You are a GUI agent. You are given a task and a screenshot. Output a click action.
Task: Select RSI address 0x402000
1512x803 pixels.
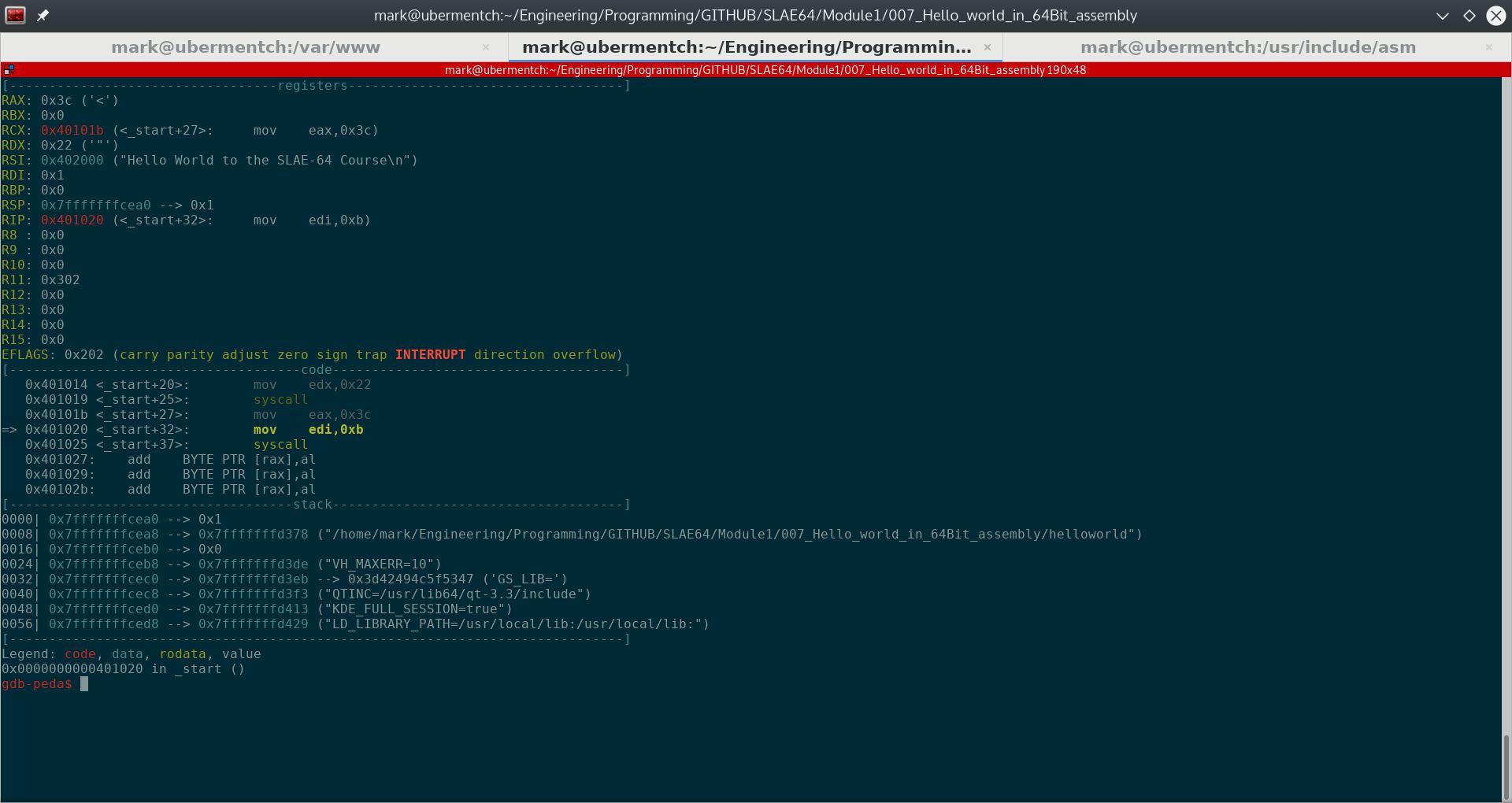[x=72, y=161]
